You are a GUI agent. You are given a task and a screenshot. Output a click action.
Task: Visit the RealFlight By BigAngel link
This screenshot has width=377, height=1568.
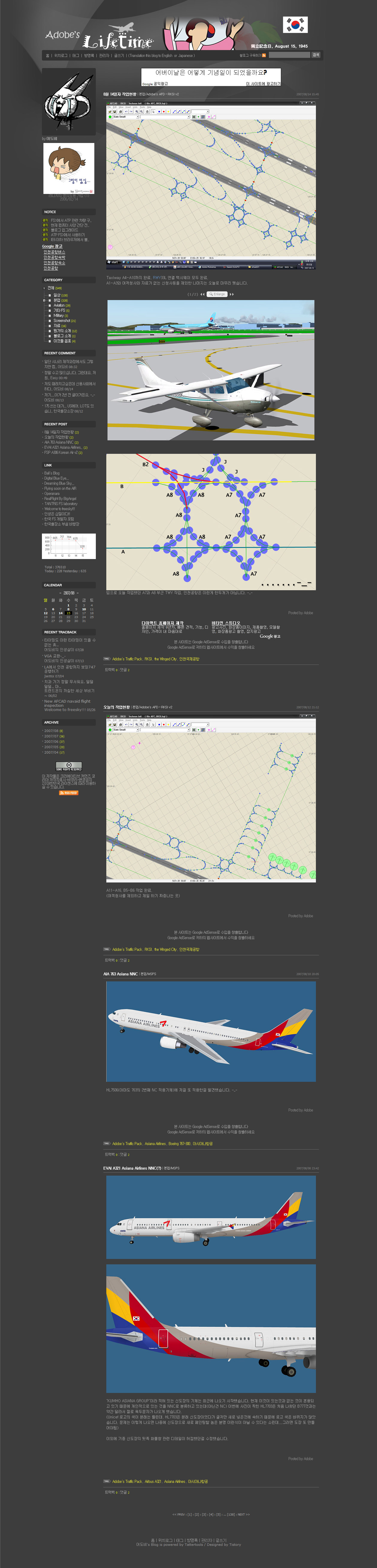[60, 498]
